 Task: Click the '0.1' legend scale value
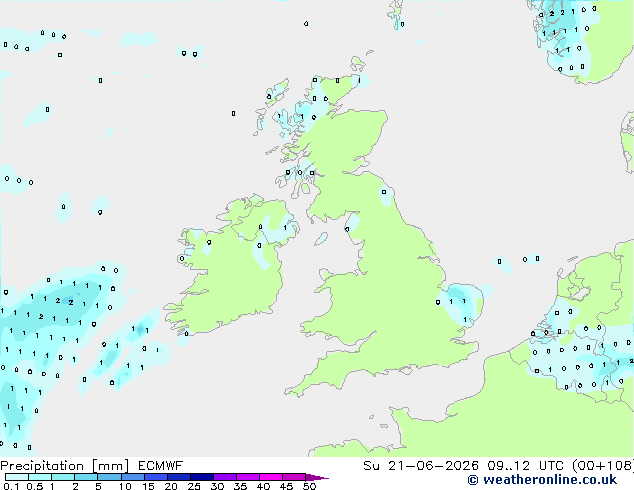pyautogui.click(x=11, y=486)
